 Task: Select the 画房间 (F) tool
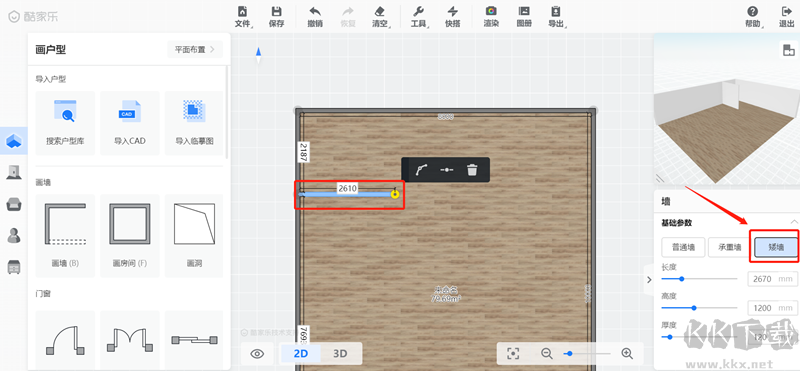(x=130, y=235)
